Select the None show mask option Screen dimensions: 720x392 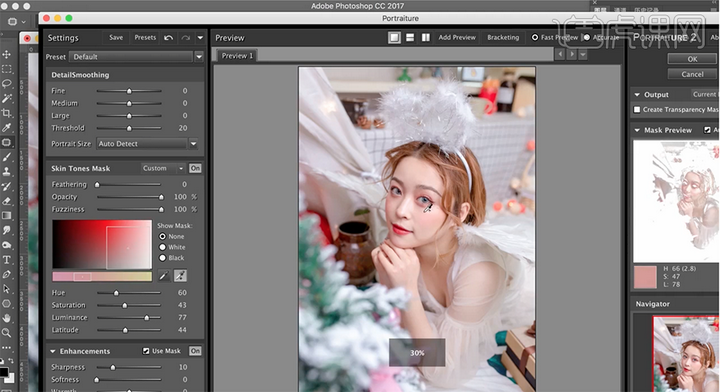(x=163, y=236)
